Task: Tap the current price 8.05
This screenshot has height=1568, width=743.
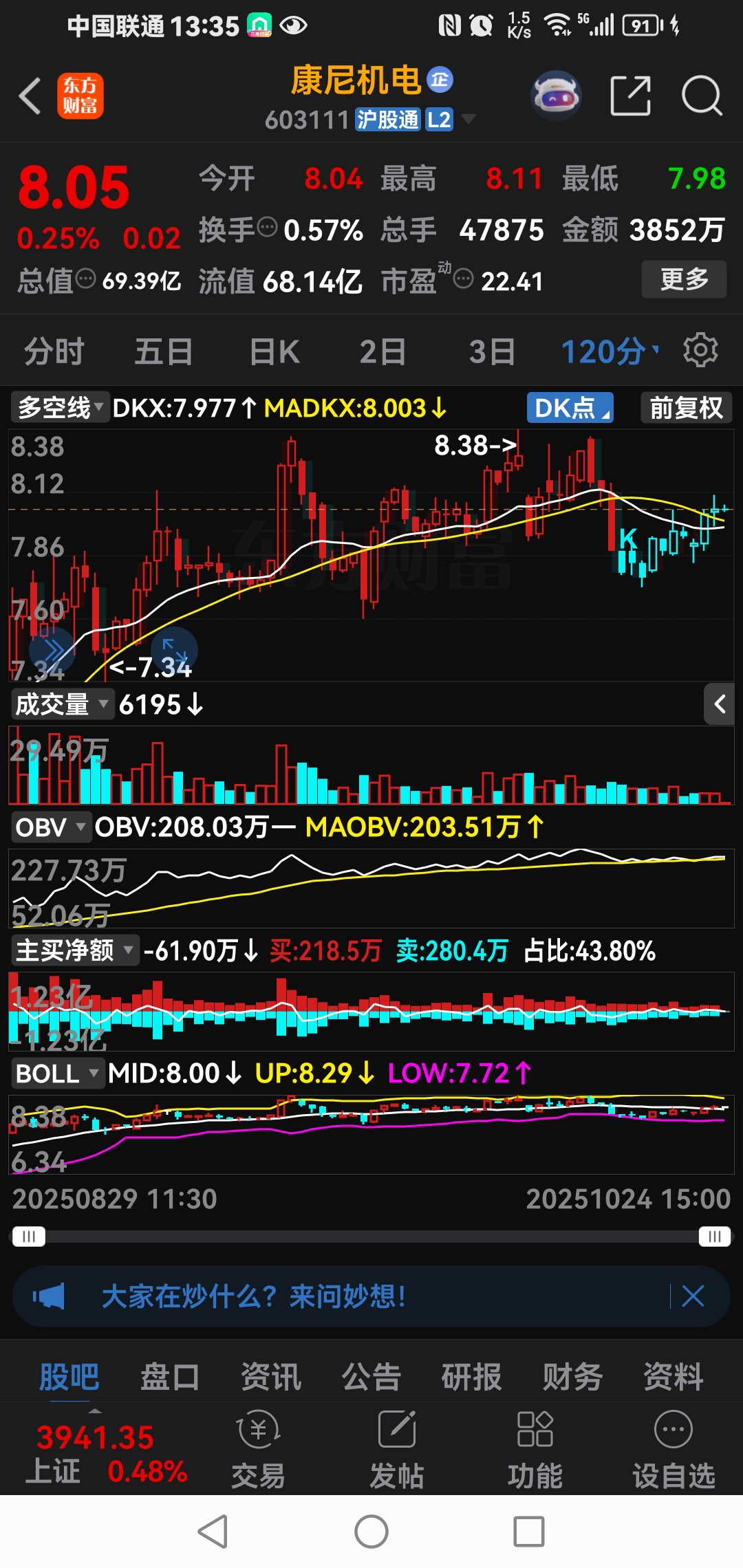Action: click(74, 188)
